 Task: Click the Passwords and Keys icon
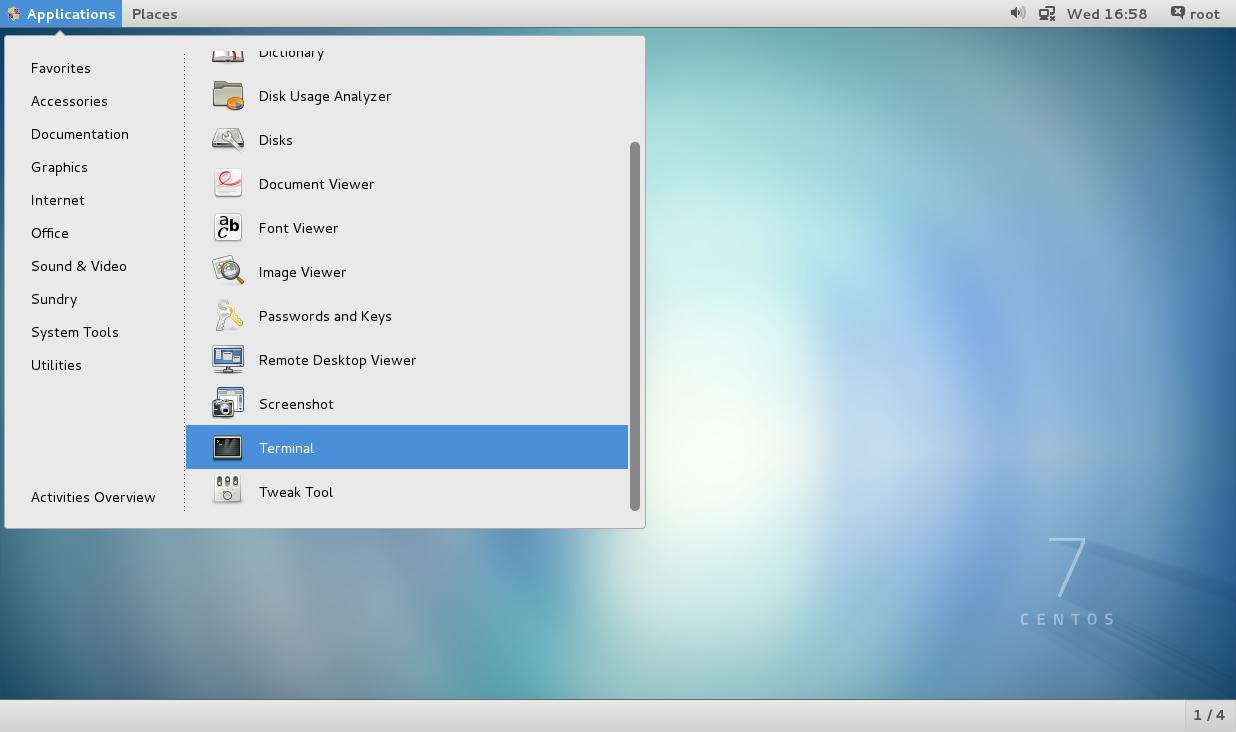[x=228, y=316]
